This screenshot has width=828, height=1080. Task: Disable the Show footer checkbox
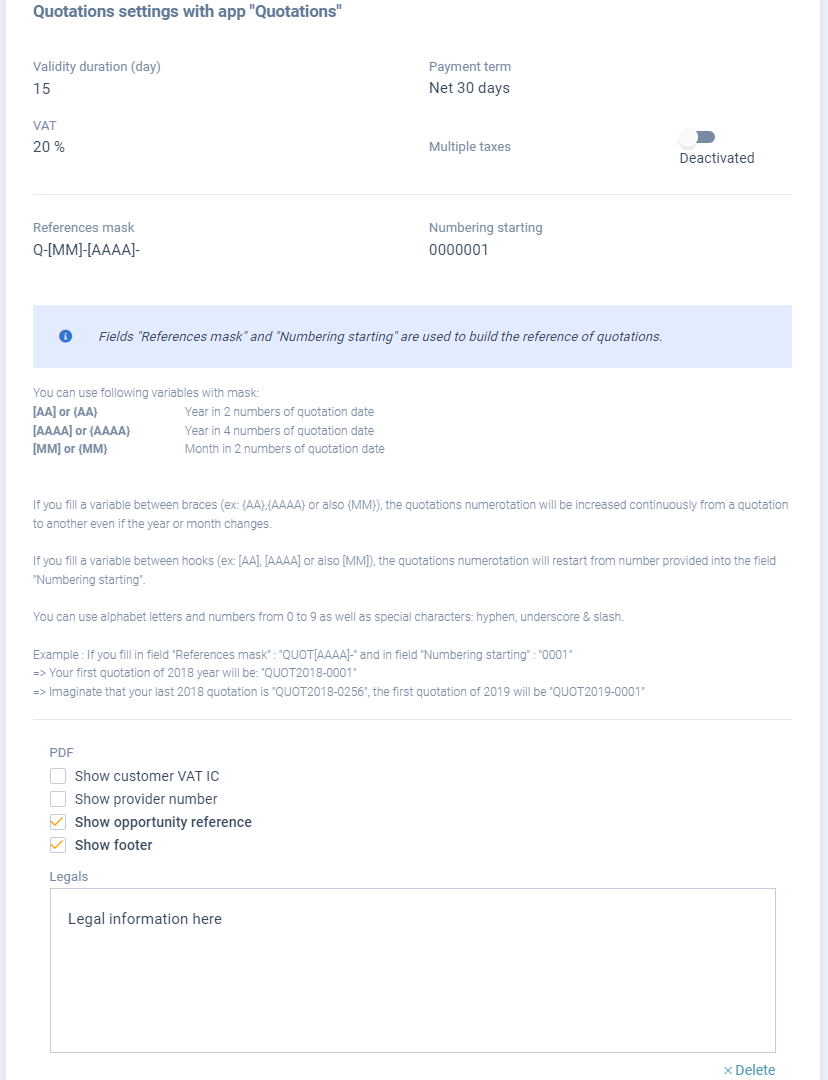tap(58, 845)
